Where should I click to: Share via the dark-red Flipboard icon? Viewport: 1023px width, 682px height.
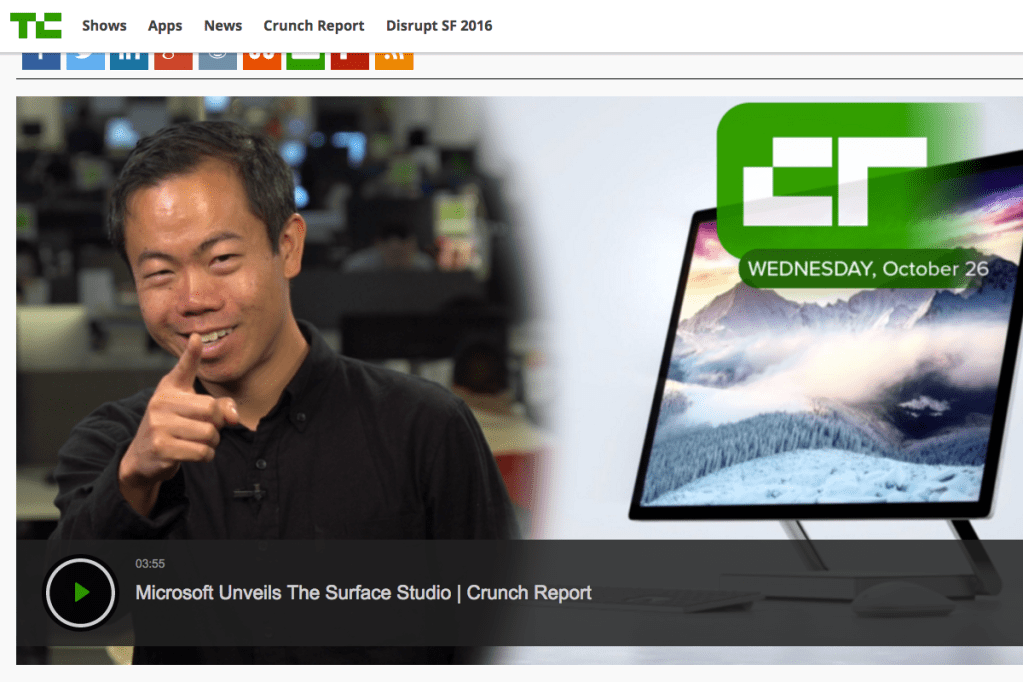[350, 61]
